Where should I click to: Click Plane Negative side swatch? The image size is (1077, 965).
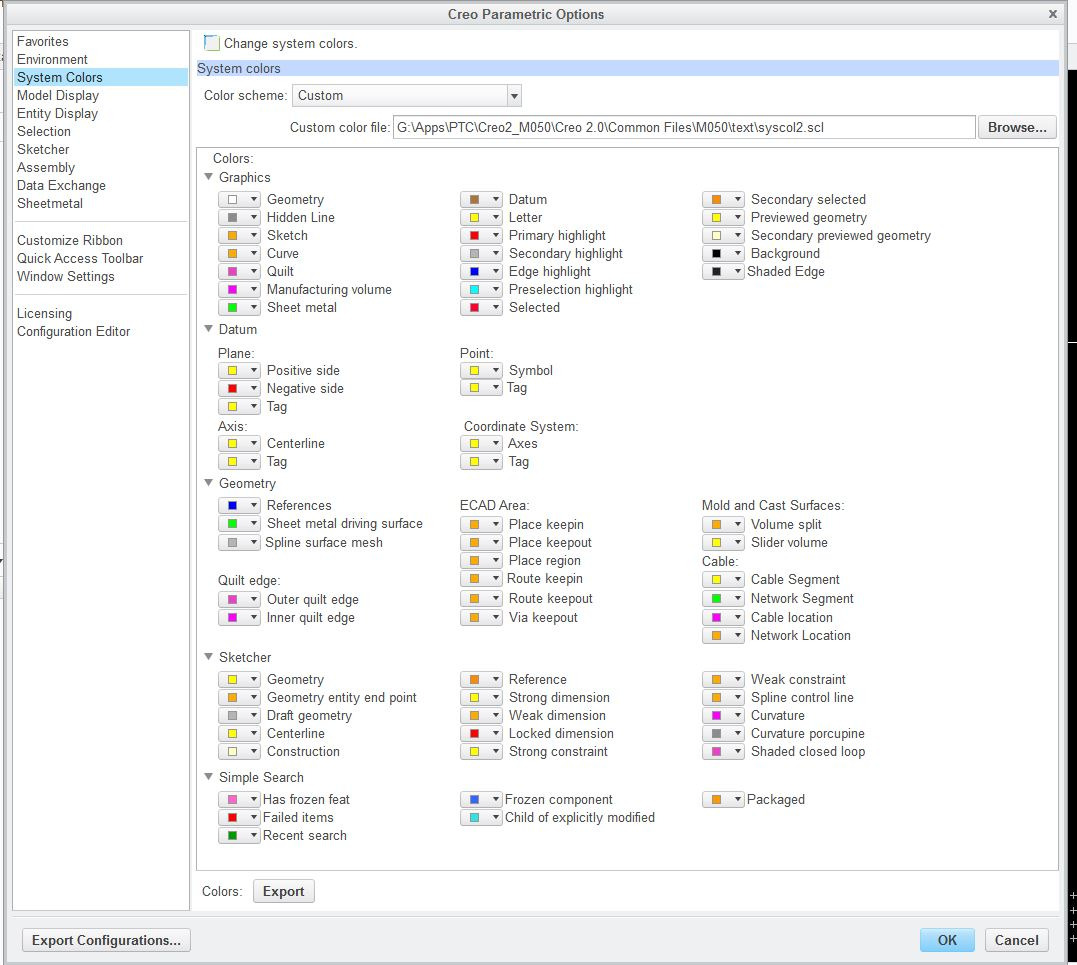(x=233, y=388)
